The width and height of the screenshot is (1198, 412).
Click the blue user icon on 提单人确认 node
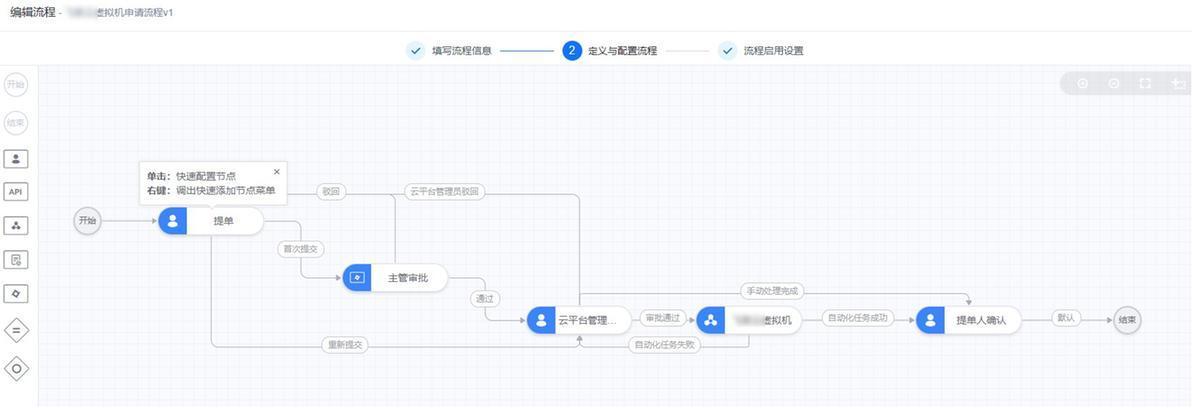pyautogui.click(x=930, y=320)
